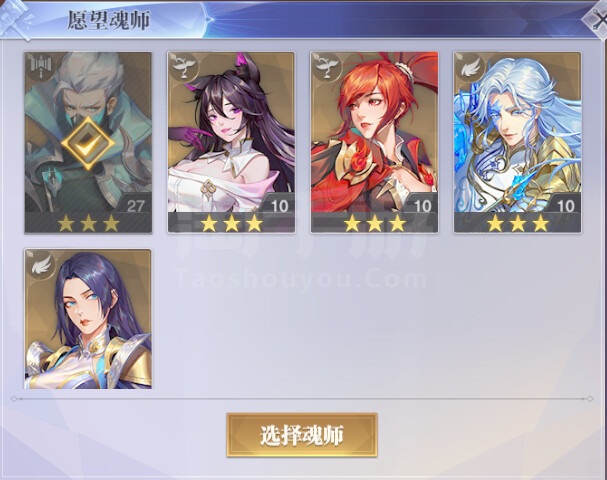Click the level 10 badge on the cat-ear girl
The width and height of the screenshot is (607, 480).
[279, 205]
